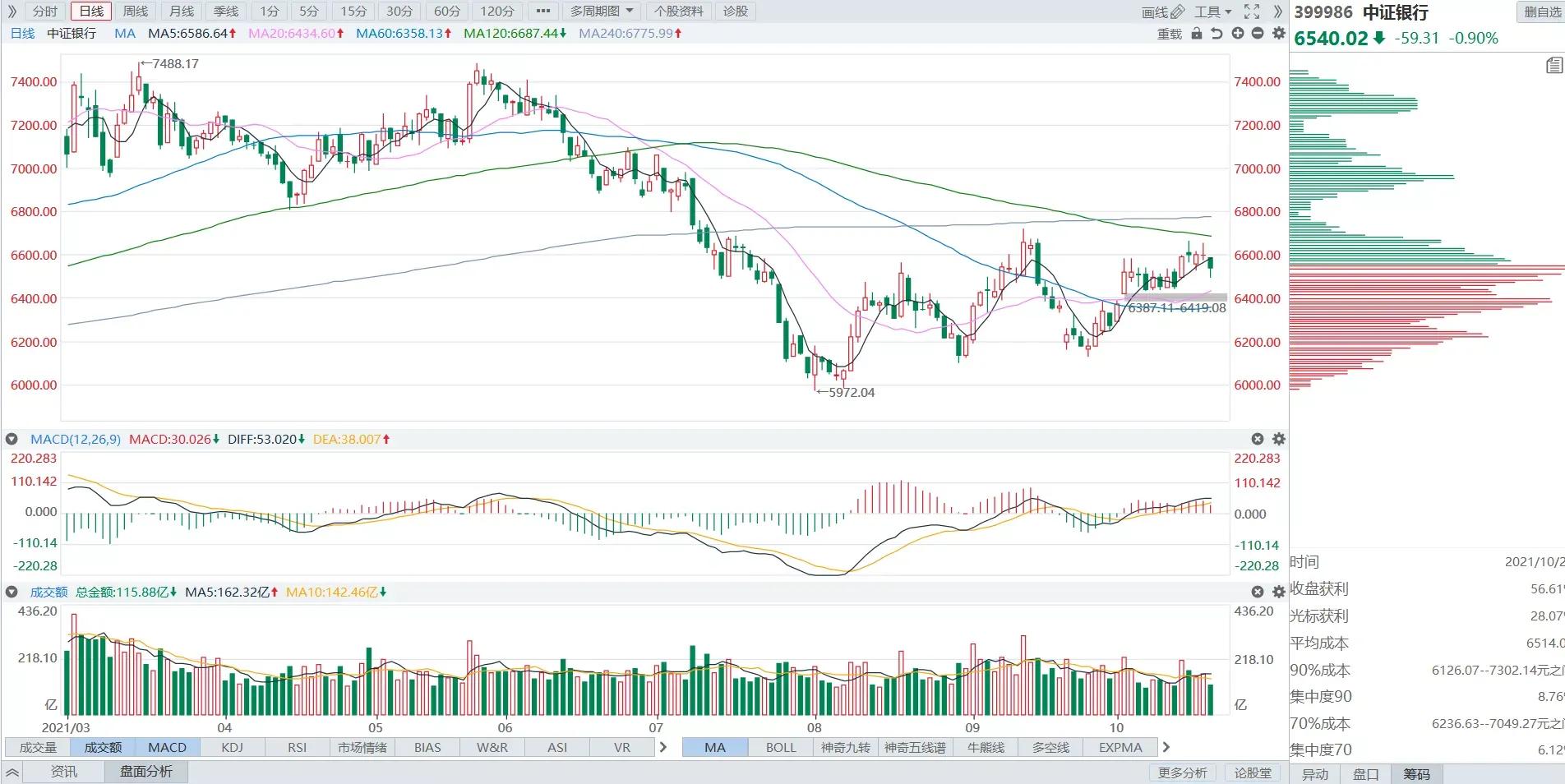
Task: Open 论股堂 discussion button
Action: click(x=1253, y=772)
